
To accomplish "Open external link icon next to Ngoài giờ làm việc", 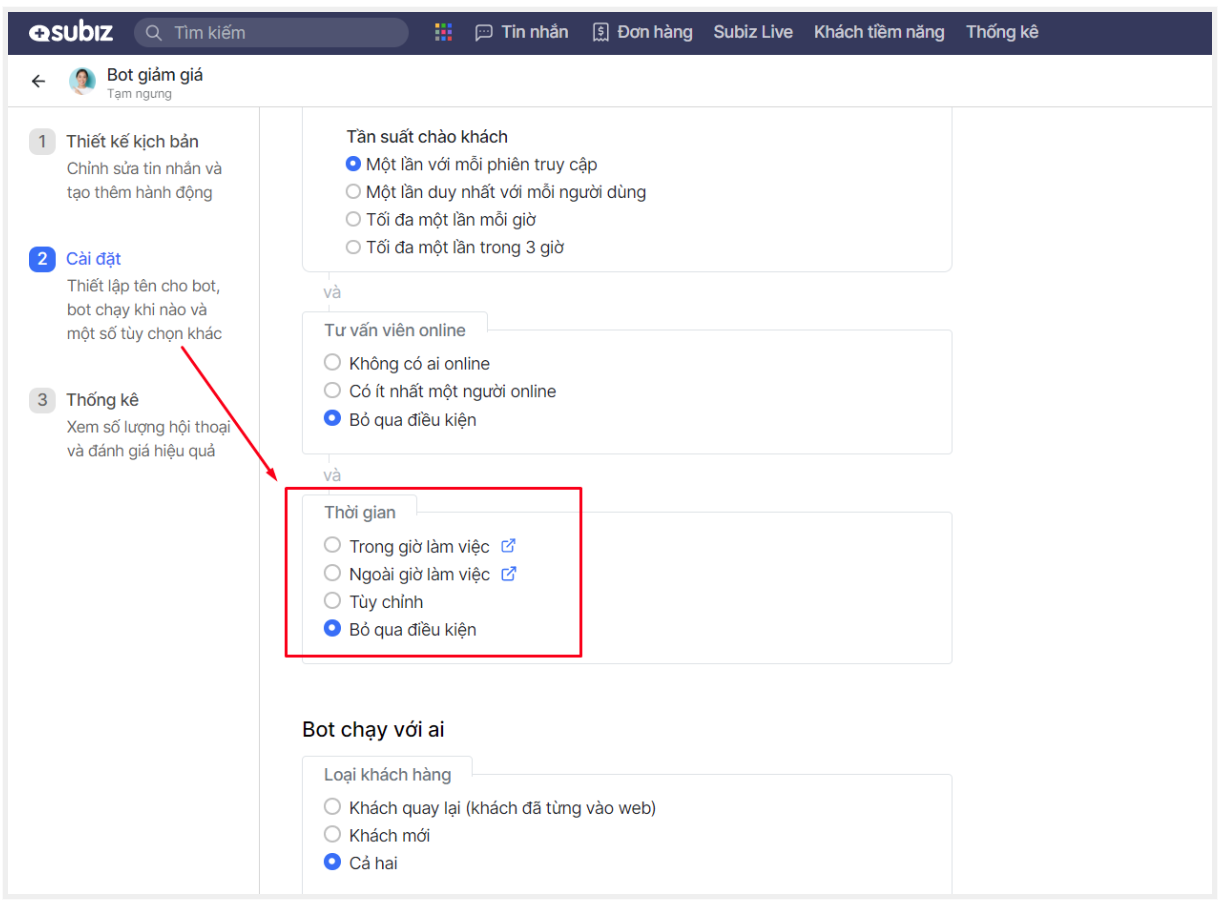I will [x=508, y=574].
